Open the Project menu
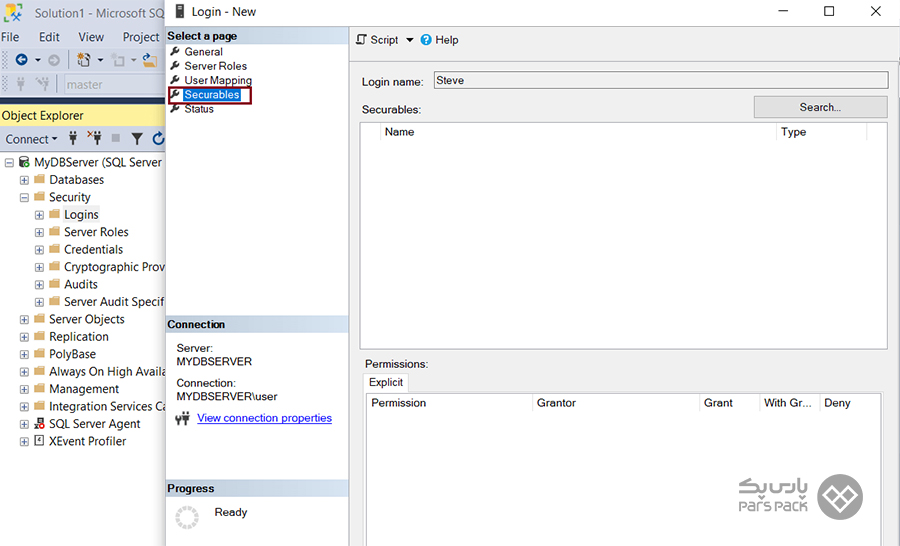Image resolution: width=900 pixels, height=546 pixels. coord(141,37)
